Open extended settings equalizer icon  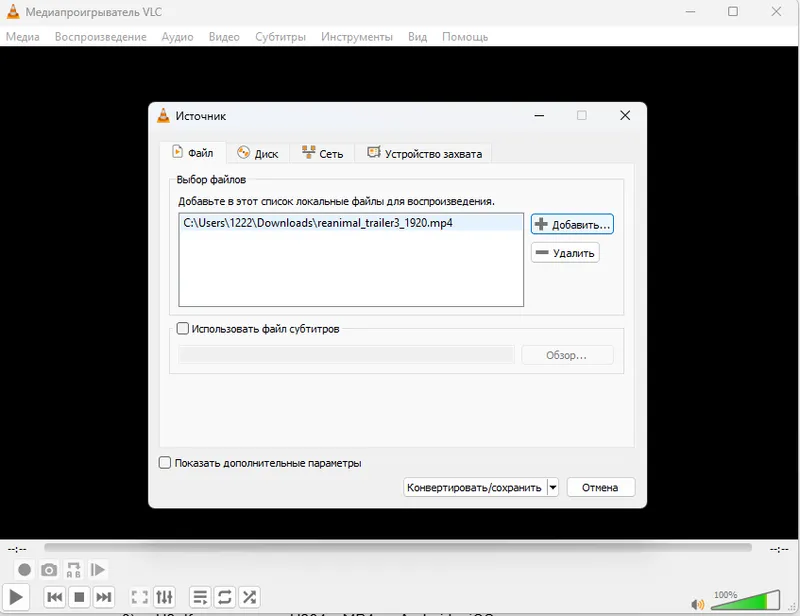coord(164,597)
